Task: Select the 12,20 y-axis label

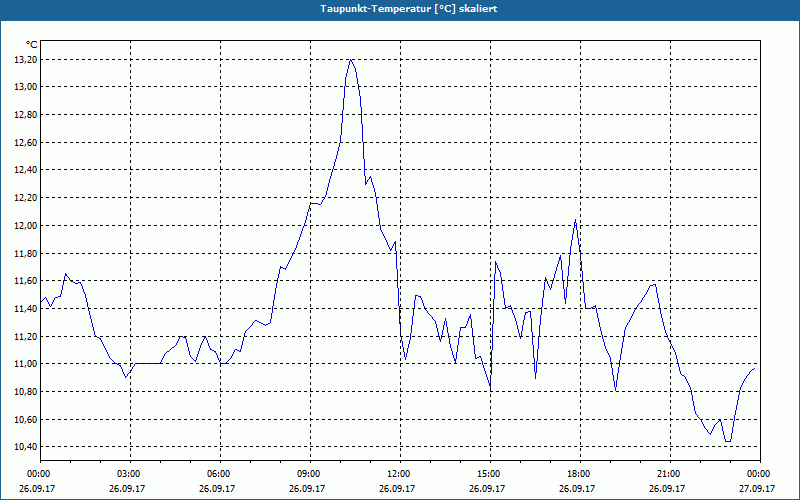Action: [27, 198]
